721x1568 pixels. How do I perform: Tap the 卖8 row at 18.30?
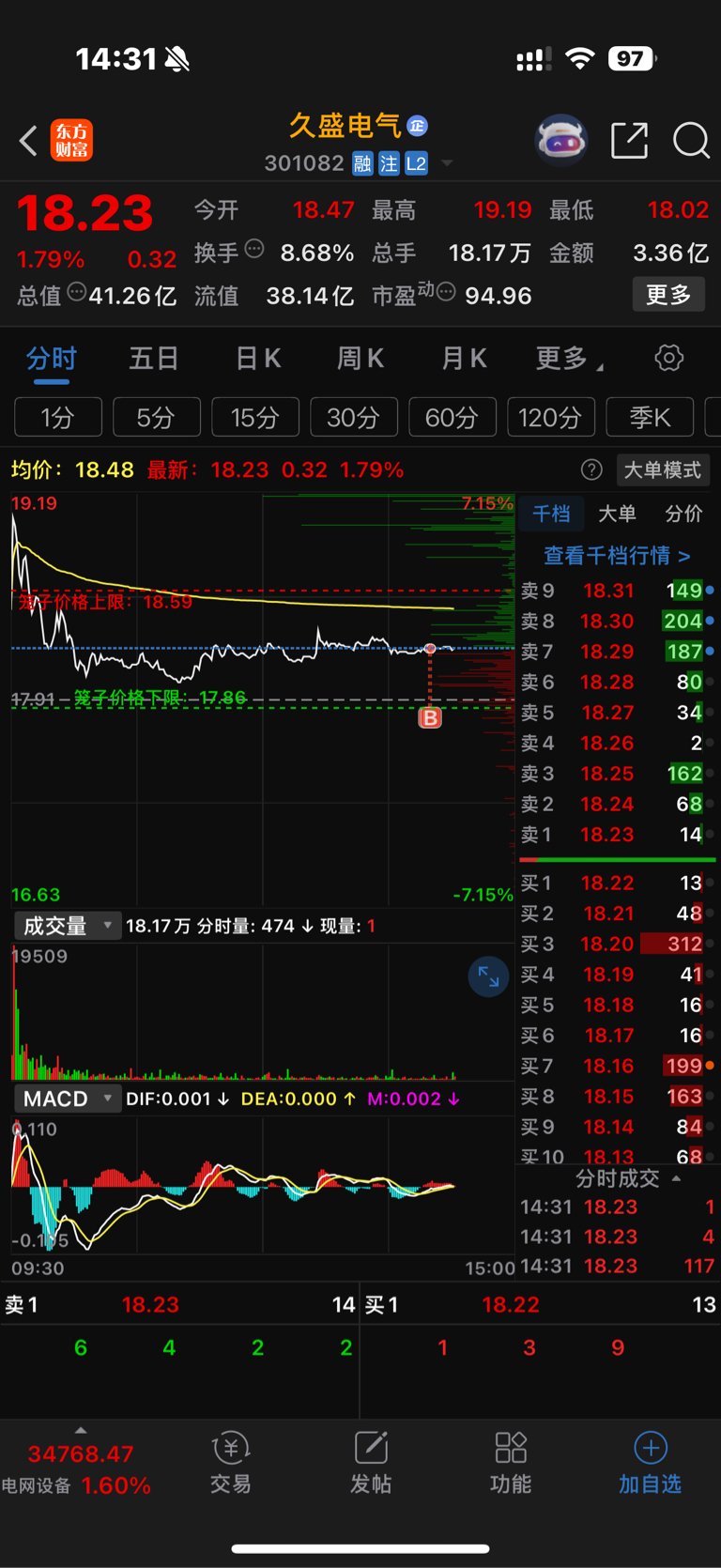pos(617,621)
